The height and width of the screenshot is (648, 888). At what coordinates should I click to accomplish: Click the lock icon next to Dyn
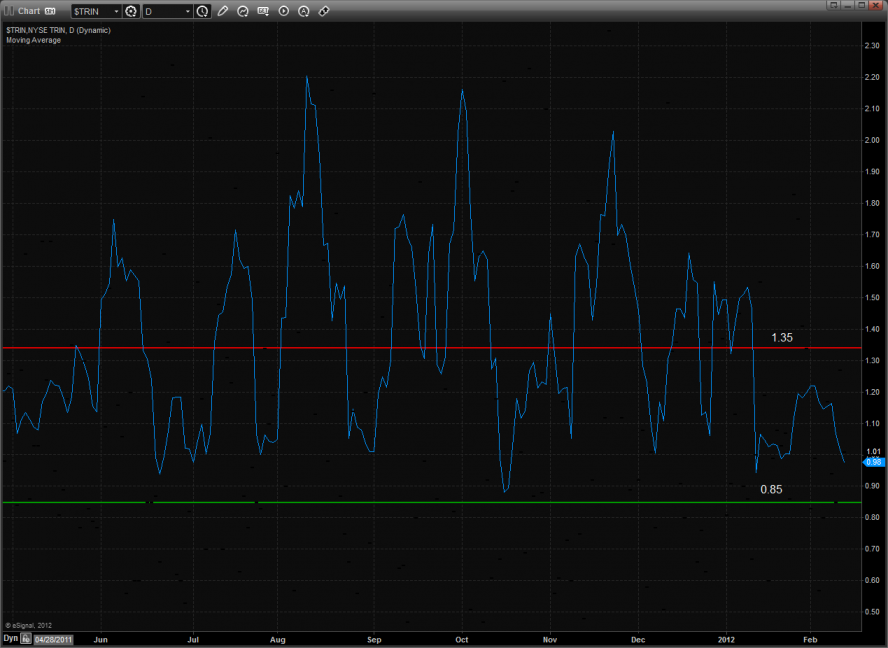tap(26, 639)
